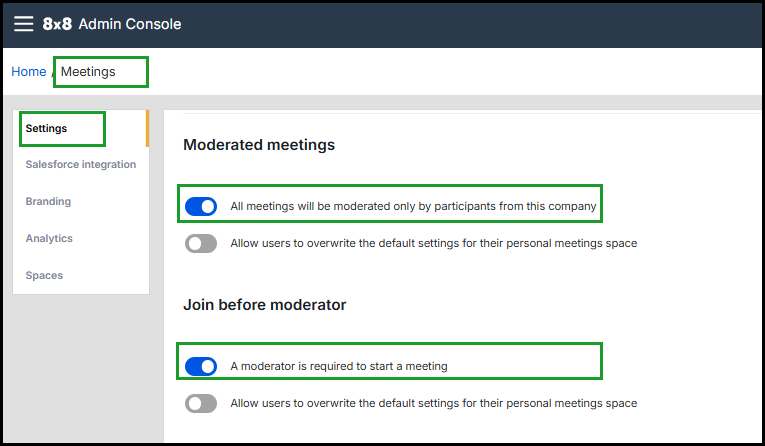Click the 8x8 logo
This screenshot has height=446, width=765.
57,24
